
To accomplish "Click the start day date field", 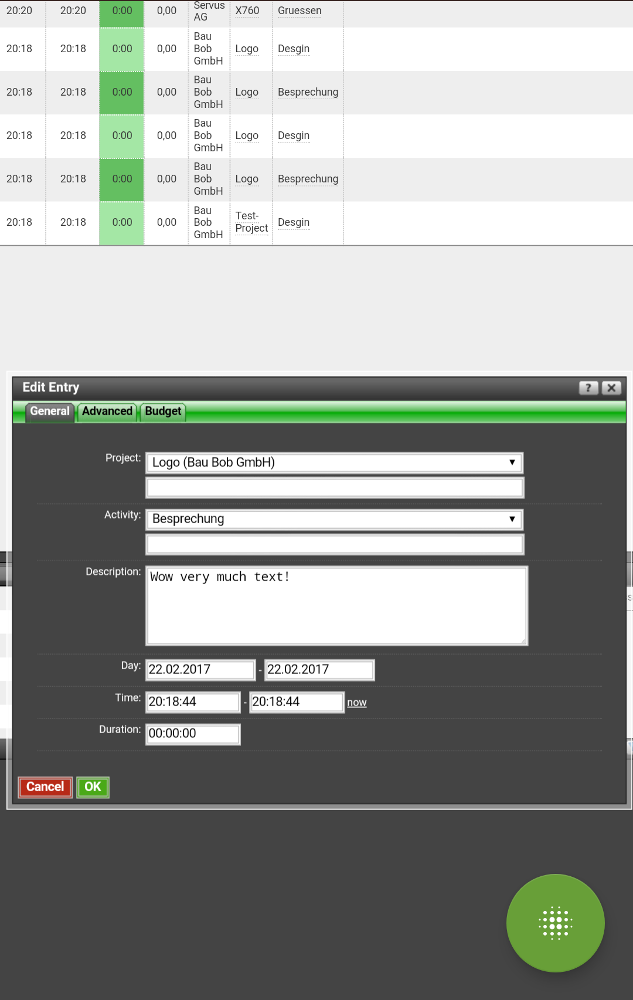I will pyautogui.click(x=200, y=670).
